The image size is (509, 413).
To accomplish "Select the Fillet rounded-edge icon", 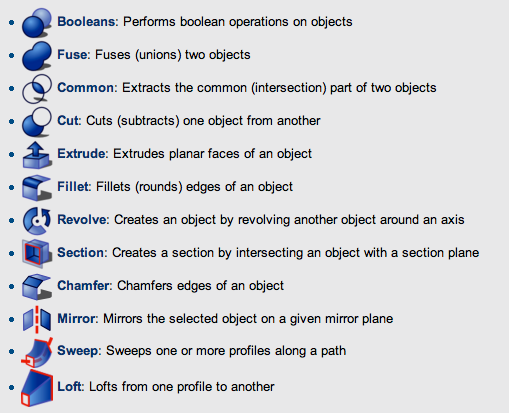I will pos(37,187).
